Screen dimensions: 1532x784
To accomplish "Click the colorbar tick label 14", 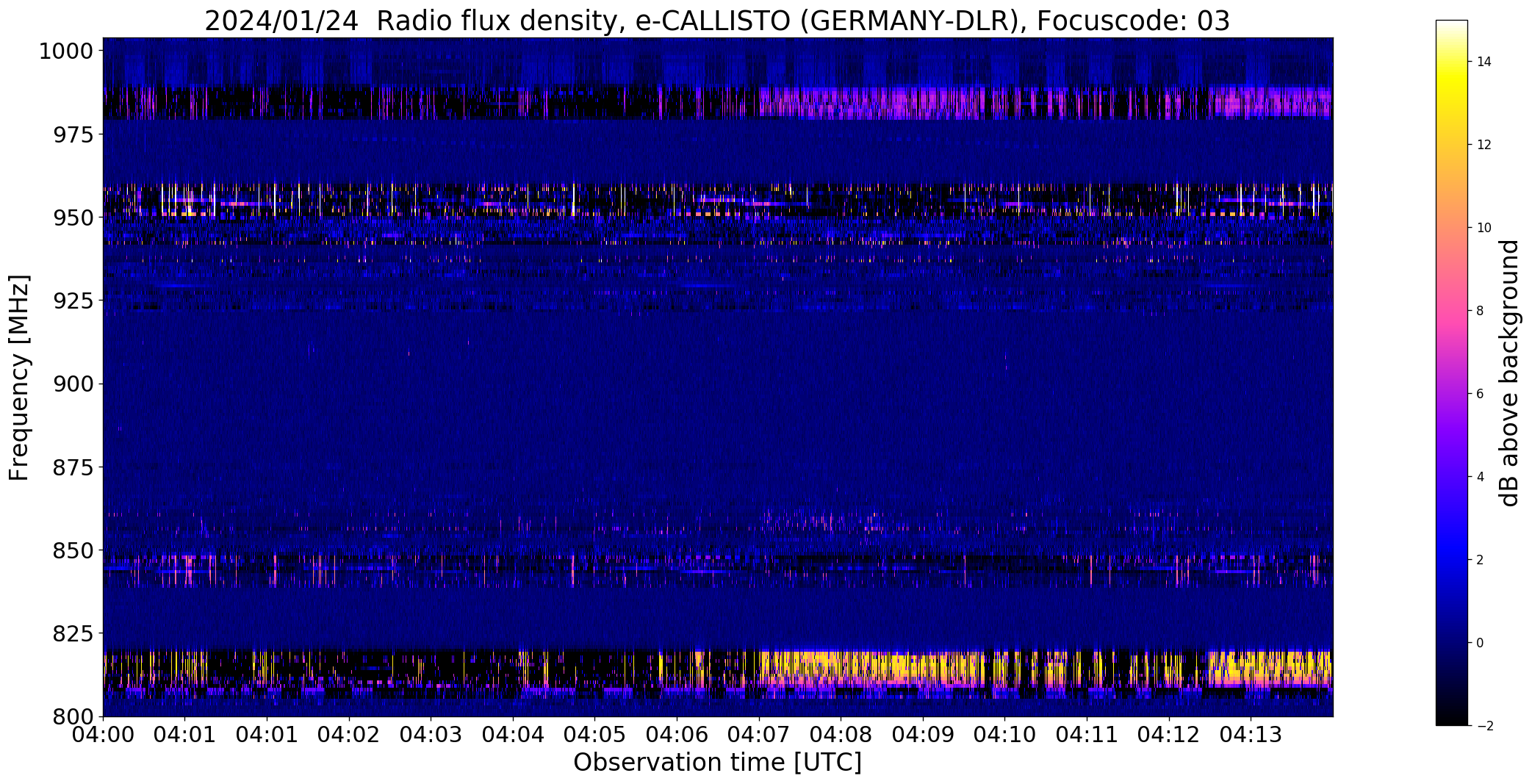I will tap(1484, 62).
